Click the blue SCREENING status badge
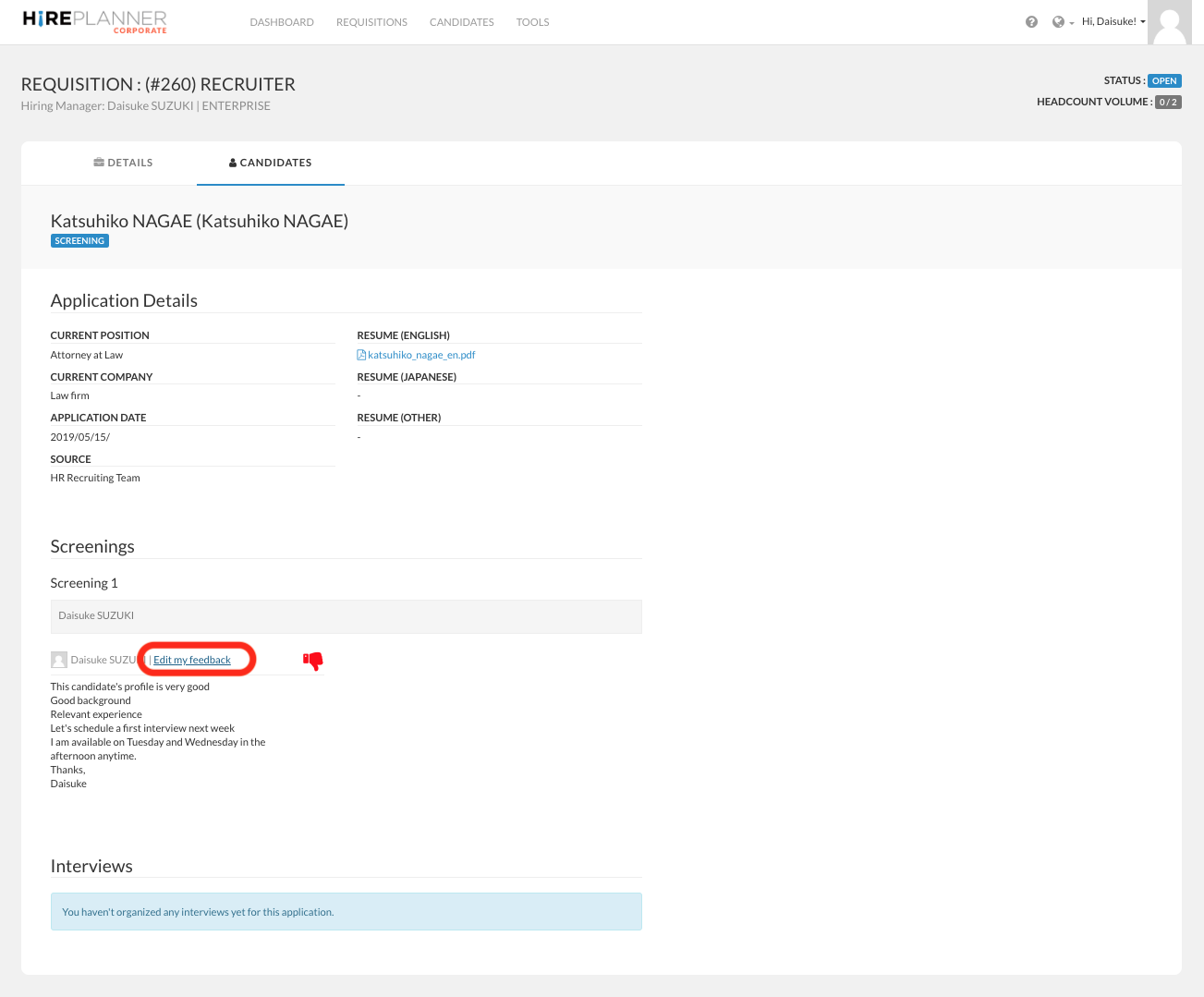This screenshot has width=1204, height=997. coord(79,241)
